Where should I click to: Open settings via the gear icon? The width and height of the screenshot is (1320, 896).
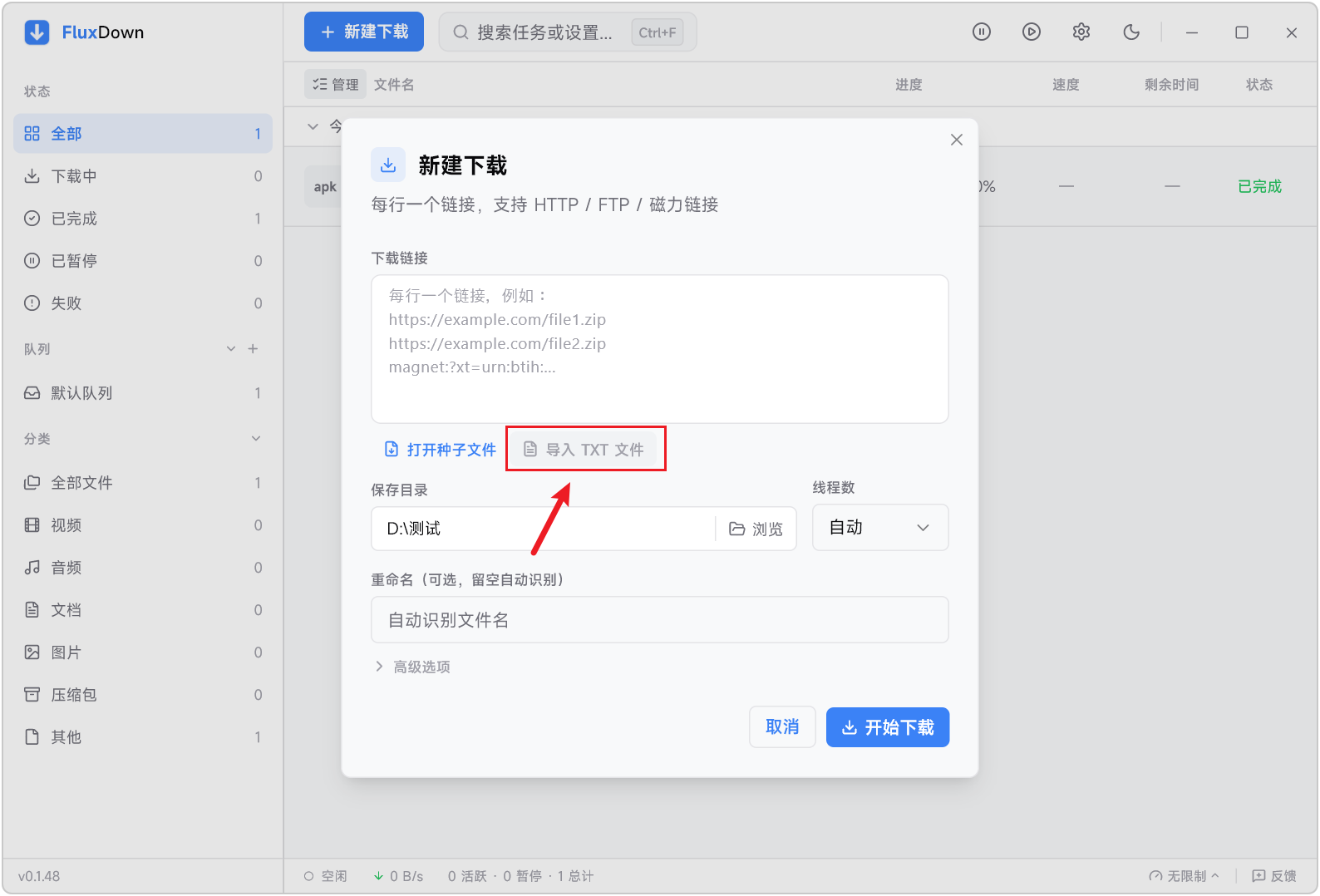[x=1081, y=32]
